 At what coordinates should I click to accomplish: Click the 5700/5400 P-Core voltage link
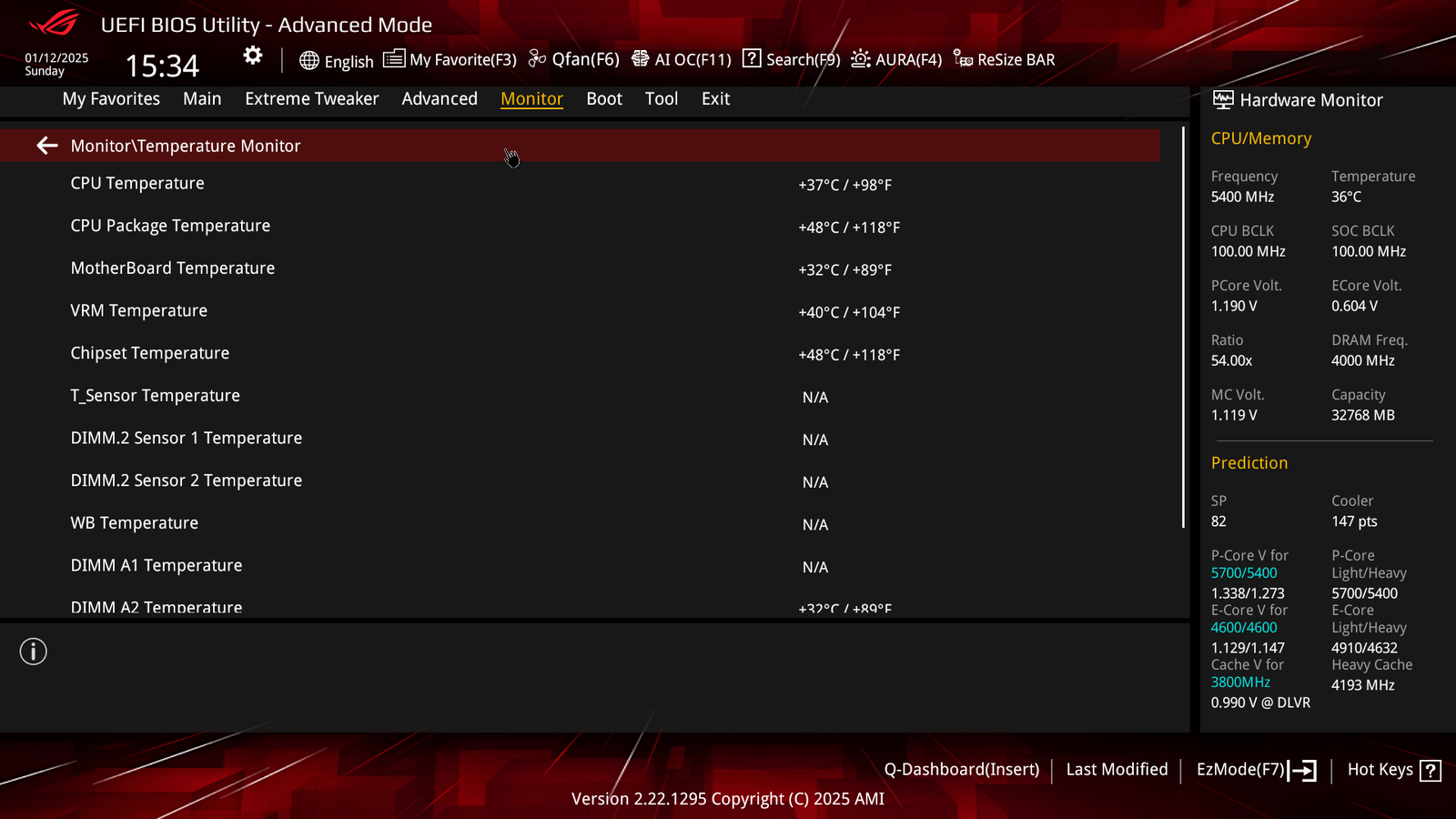1244,572
